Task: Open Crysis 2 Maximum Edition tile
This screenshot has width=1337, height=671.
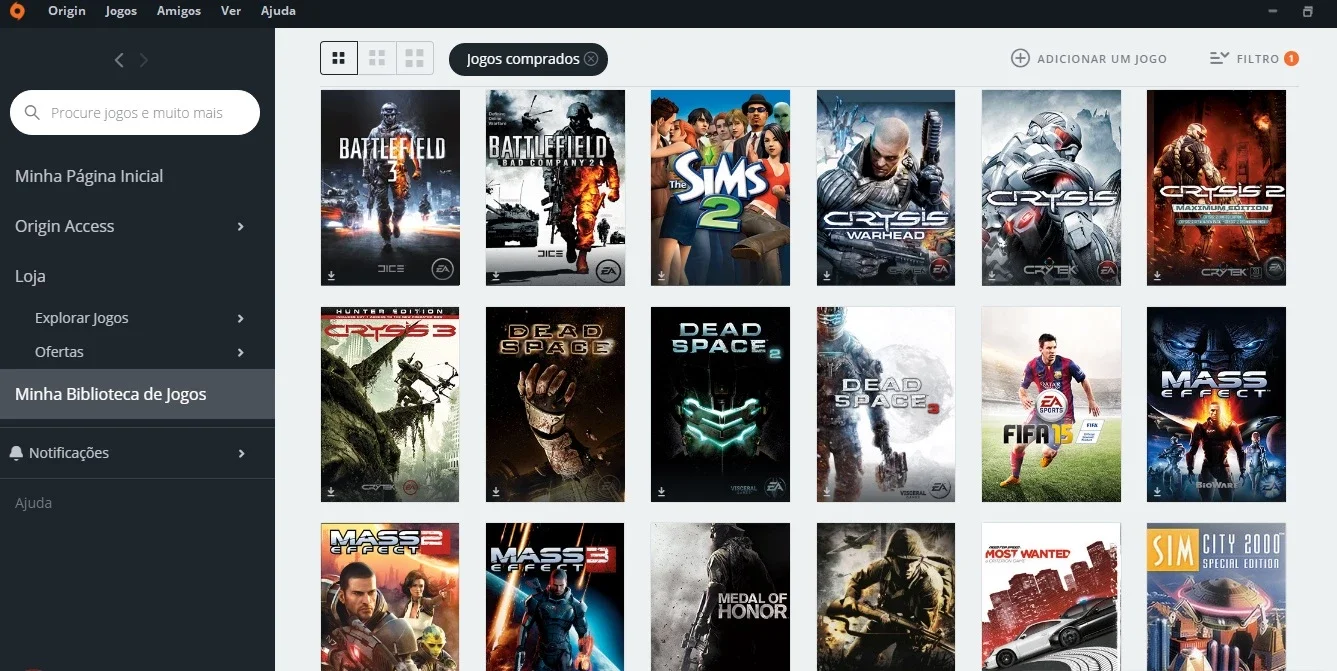Action: [x=1216, y=188]
